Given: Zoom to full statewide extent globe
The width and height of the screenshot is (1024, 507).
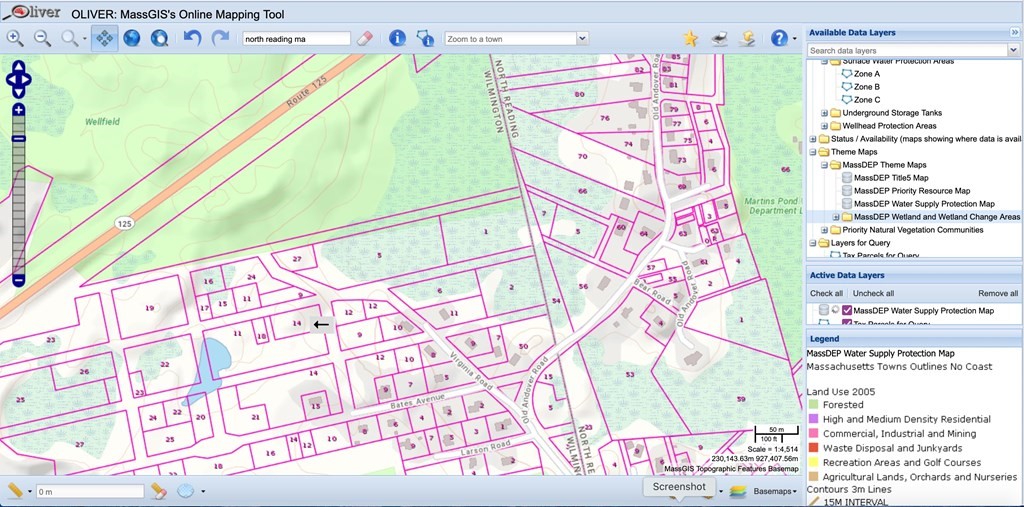Looking at the screenshot, I should click(132, 39).
